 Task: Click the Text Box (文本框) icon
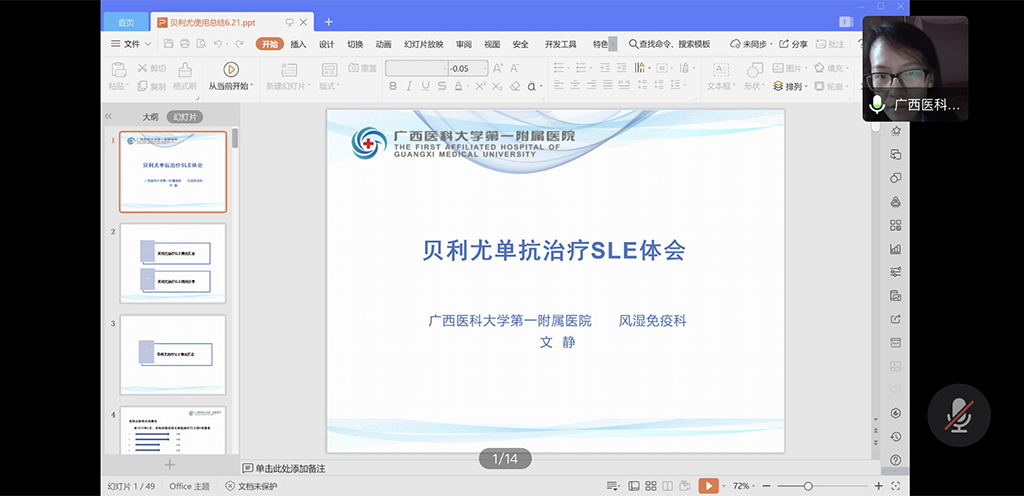[721, 69]
